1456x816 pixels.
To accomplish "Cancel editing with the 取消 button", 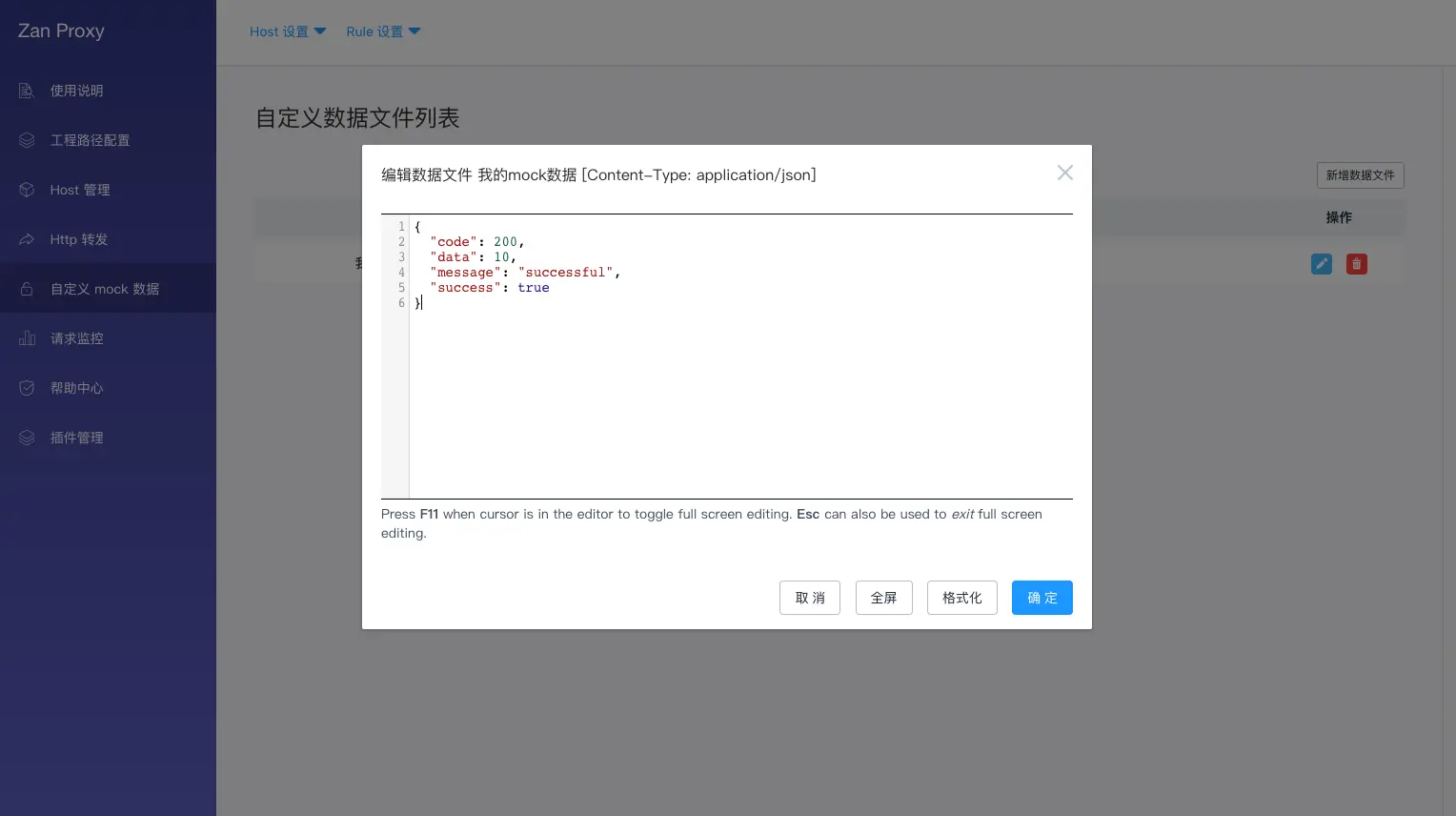I will pyautogui.click(x=809, y=598).
